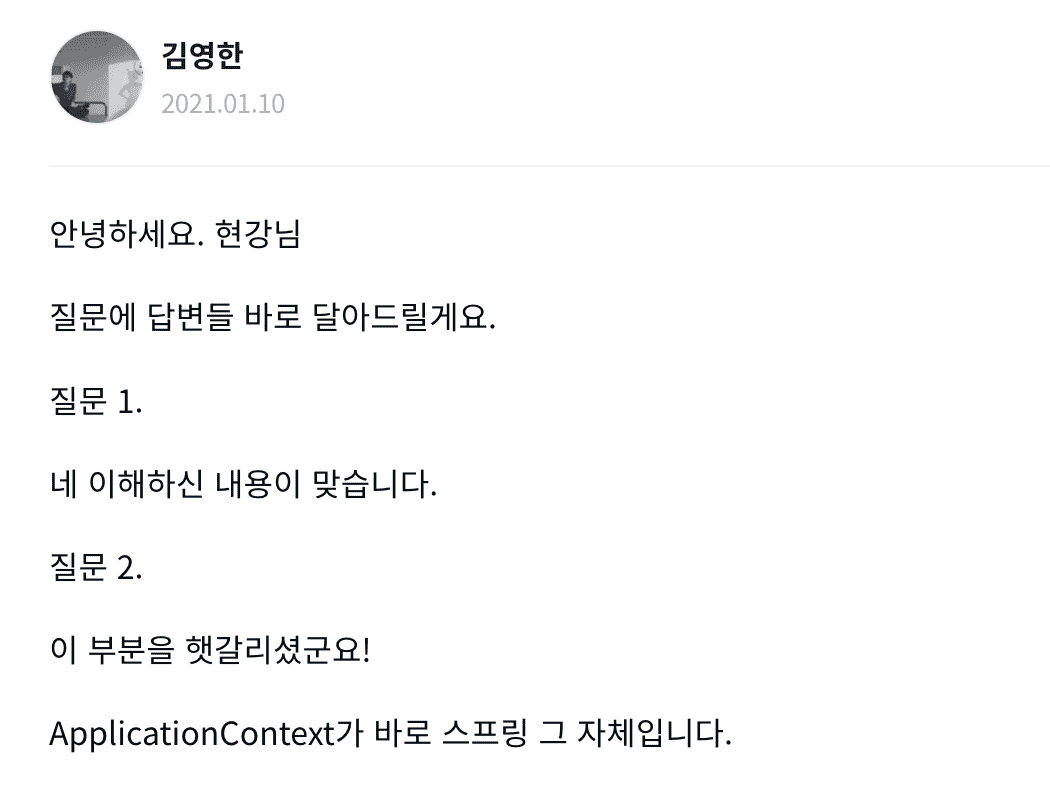Click the heading text 질문 2.
Image resolution: width=1050 pixels, height=788 pixels.
96,567
